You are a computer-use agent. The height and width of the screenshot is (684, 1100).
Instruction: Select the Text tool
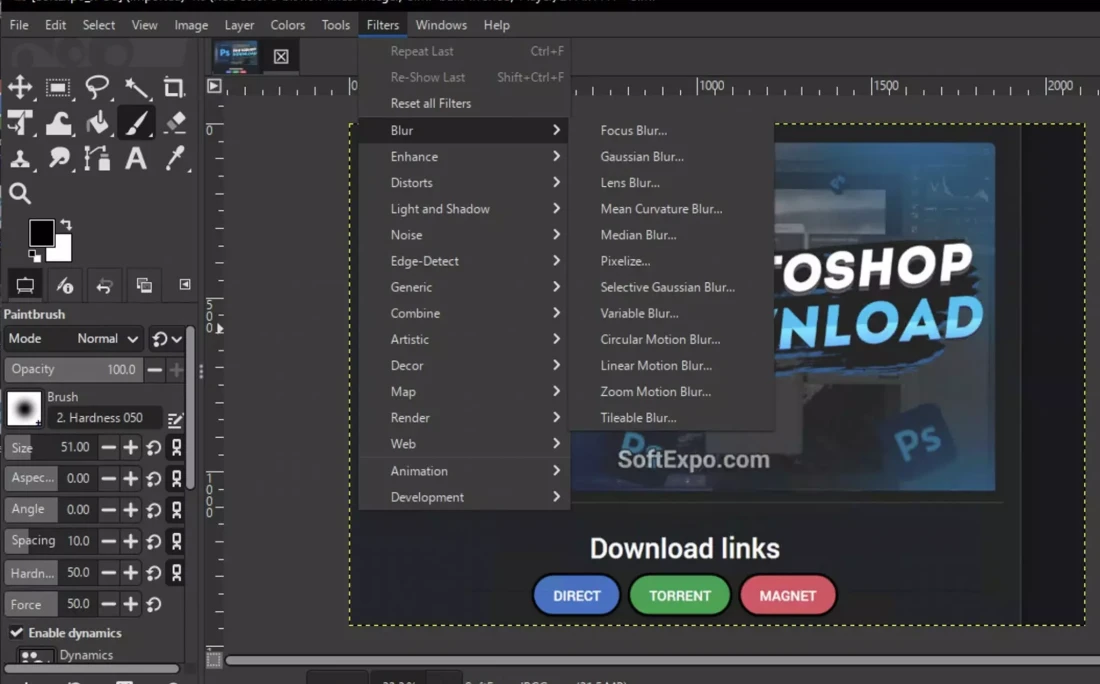[136, 158]
